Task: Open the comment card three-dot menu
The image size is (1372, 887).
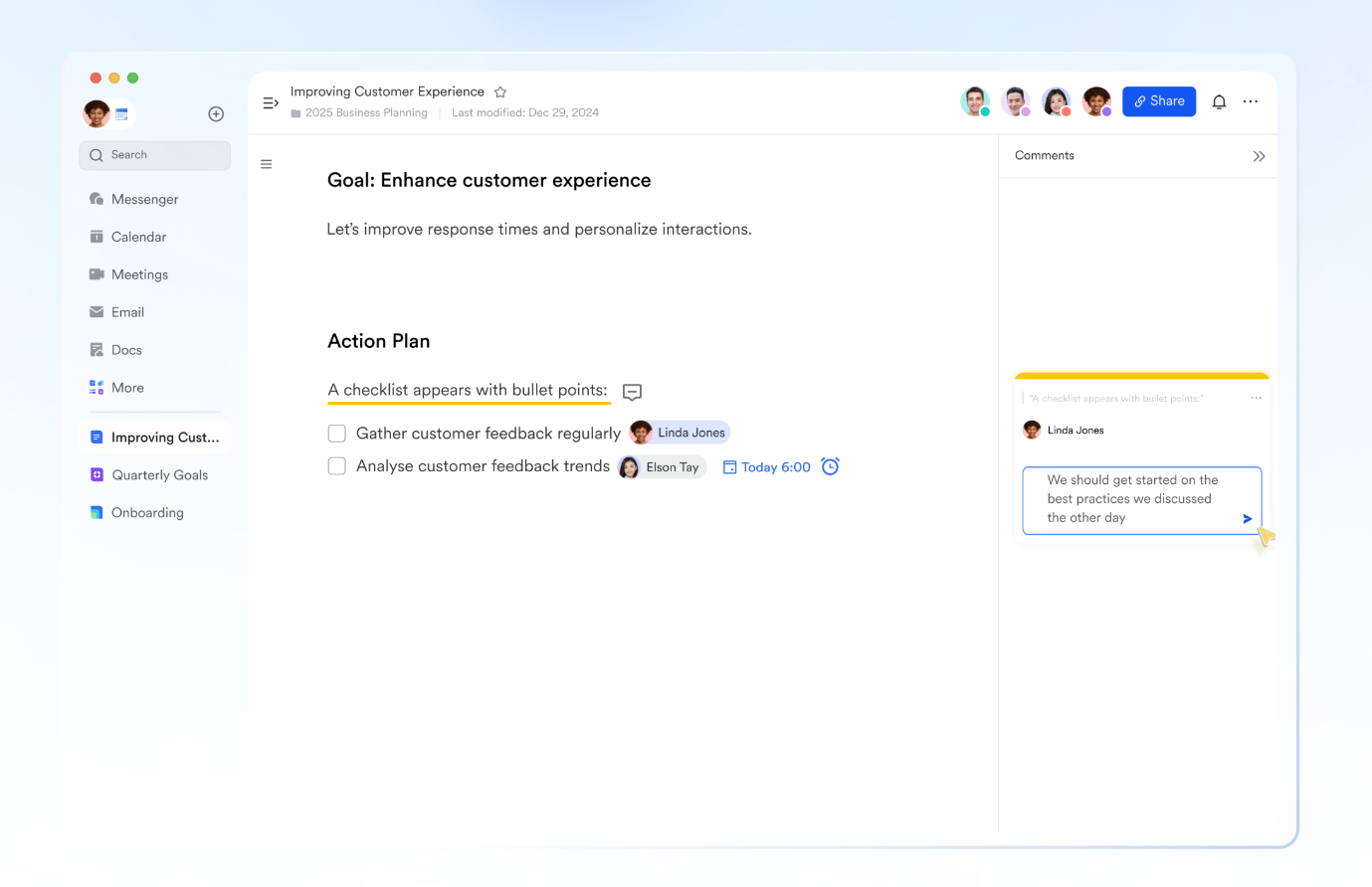Action: pyautogui.click(x=1256, y=398)
